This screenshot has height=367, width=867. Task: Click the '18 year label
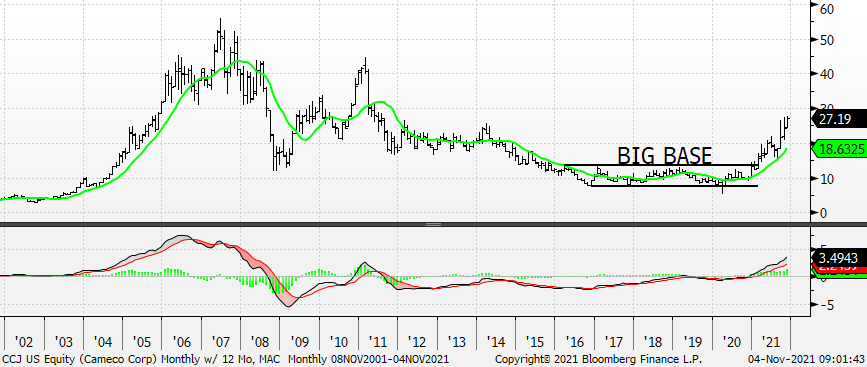coord(653,341)
